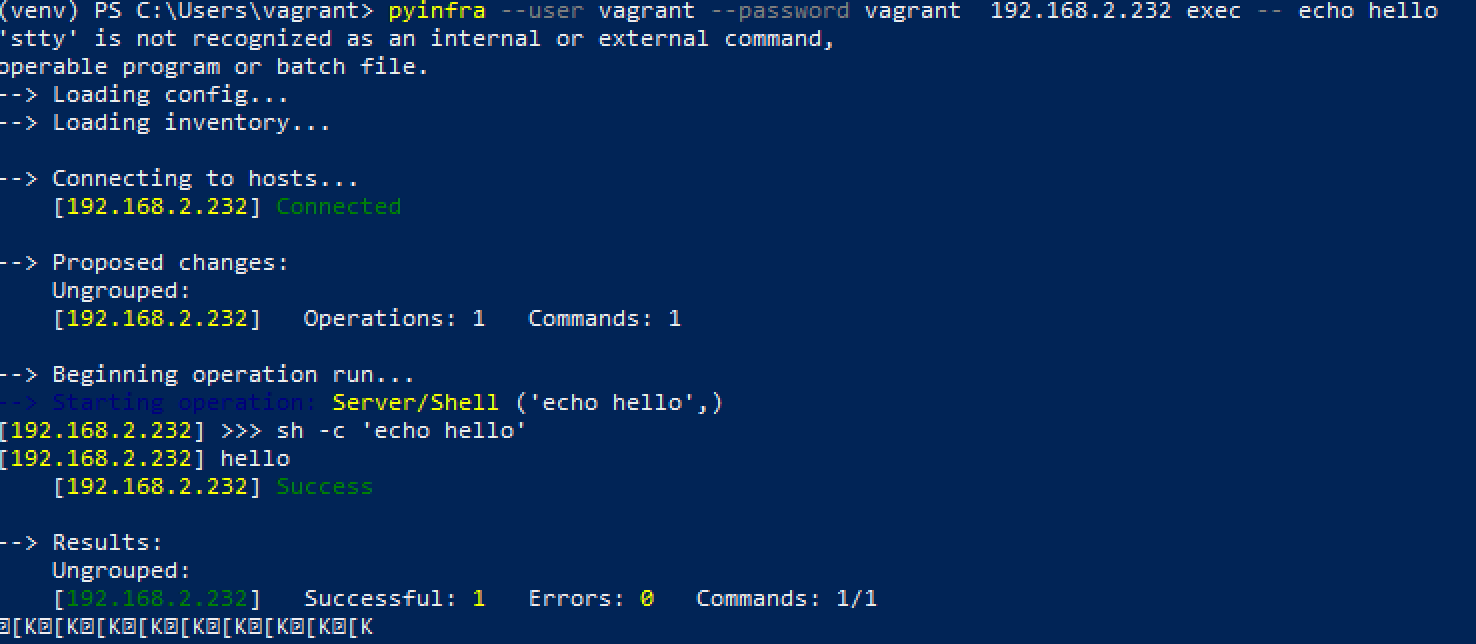Click Operations: 1 count text
Screen dimensions: 1476x644
(395, 319)
